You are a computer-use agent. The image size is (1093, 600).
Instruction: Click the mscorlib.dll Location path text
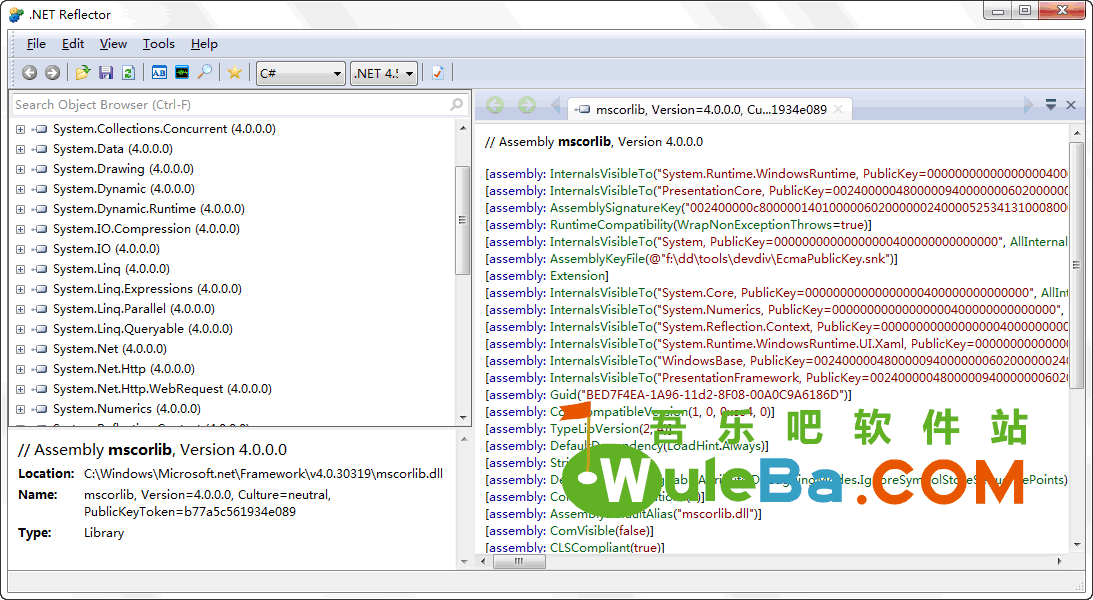(x=263, y=474)
